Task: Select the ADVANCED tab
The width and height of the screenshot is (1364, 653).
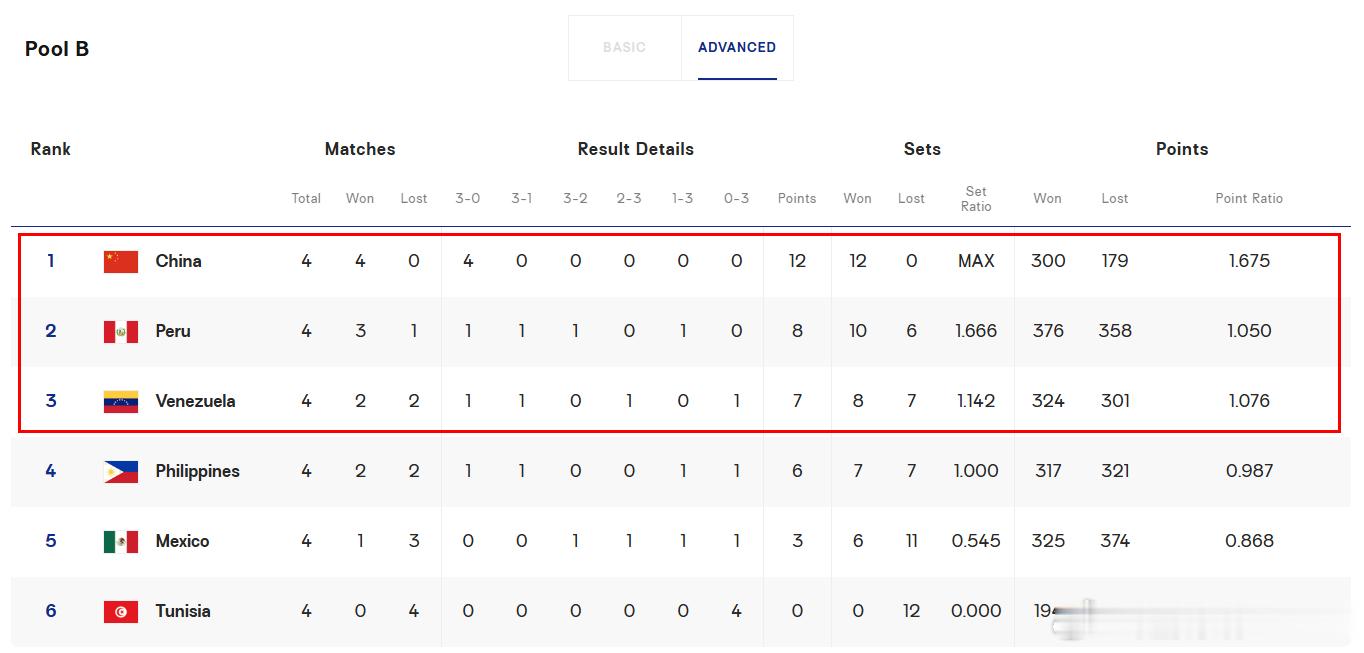Action: point(737,47)
